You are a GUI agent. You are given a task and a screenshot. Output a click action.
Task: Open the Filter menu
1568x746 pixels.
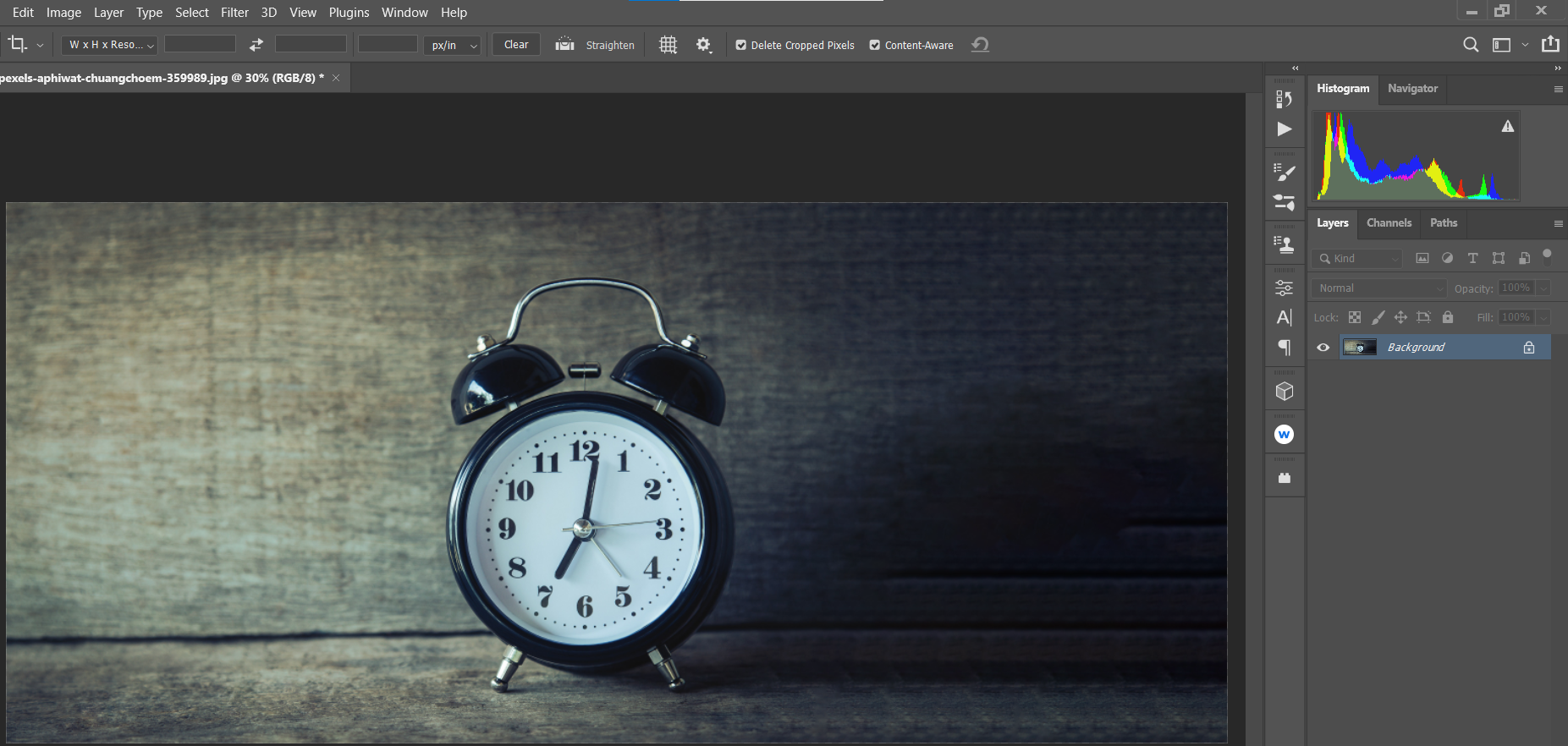point(234,13)
